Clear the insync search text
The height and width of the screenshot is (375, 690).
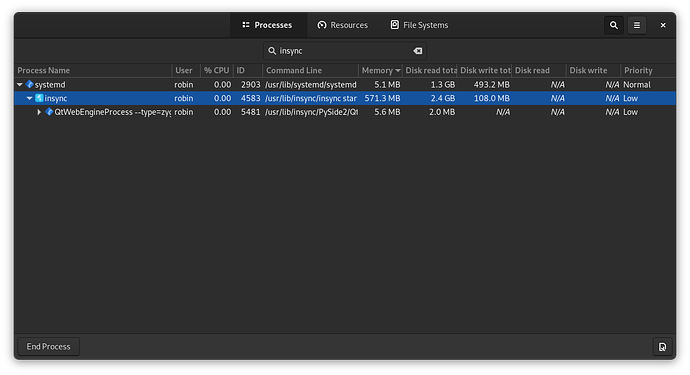tap(418, 51)
